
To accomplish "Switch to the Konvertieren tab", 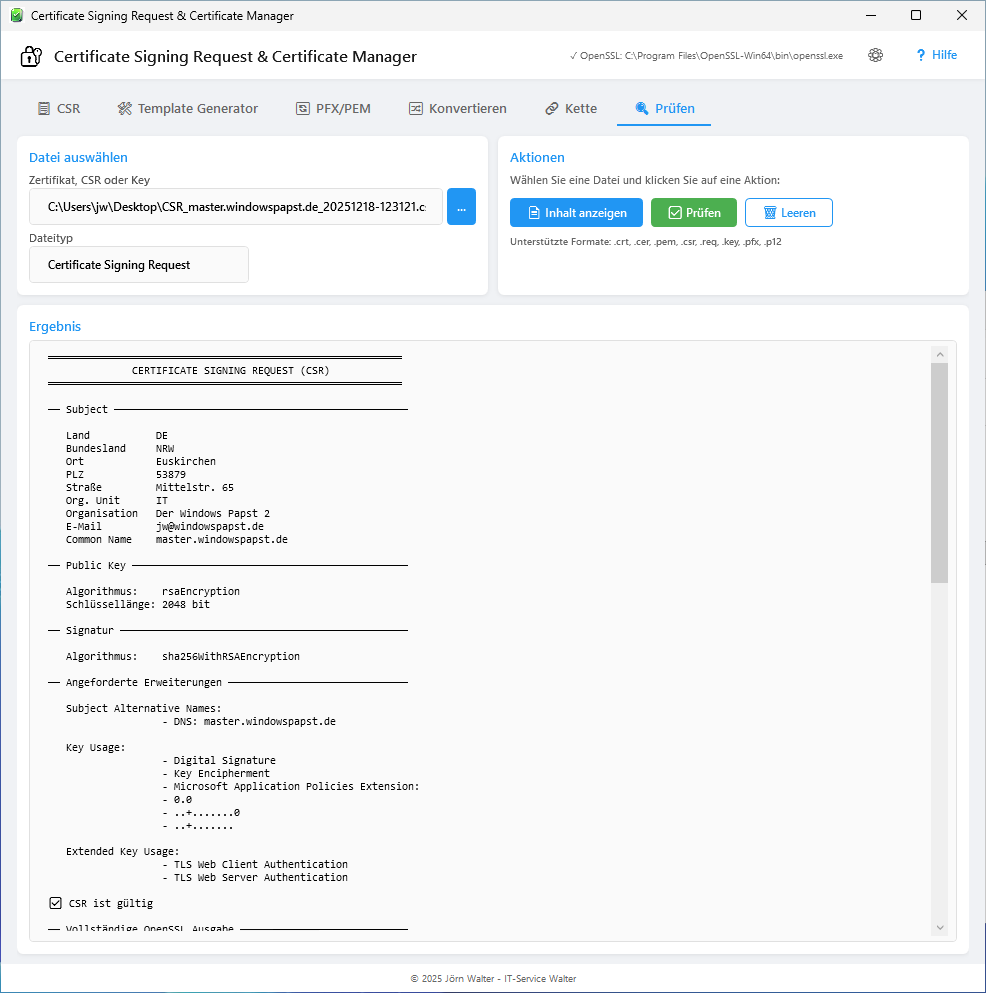I will (467, 109).
